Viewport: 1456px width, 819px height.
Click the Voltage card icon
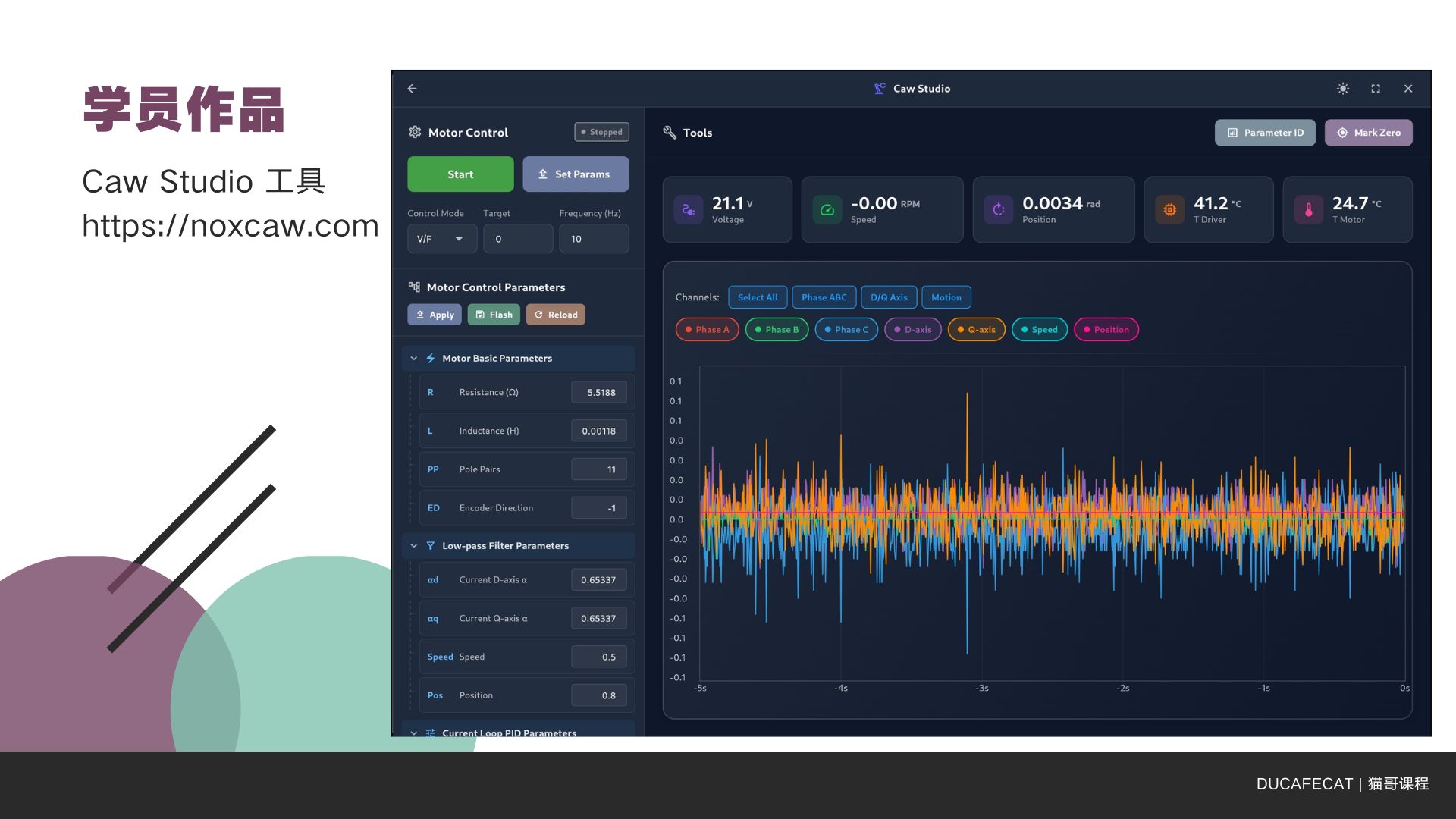click(x=689, y=210)
